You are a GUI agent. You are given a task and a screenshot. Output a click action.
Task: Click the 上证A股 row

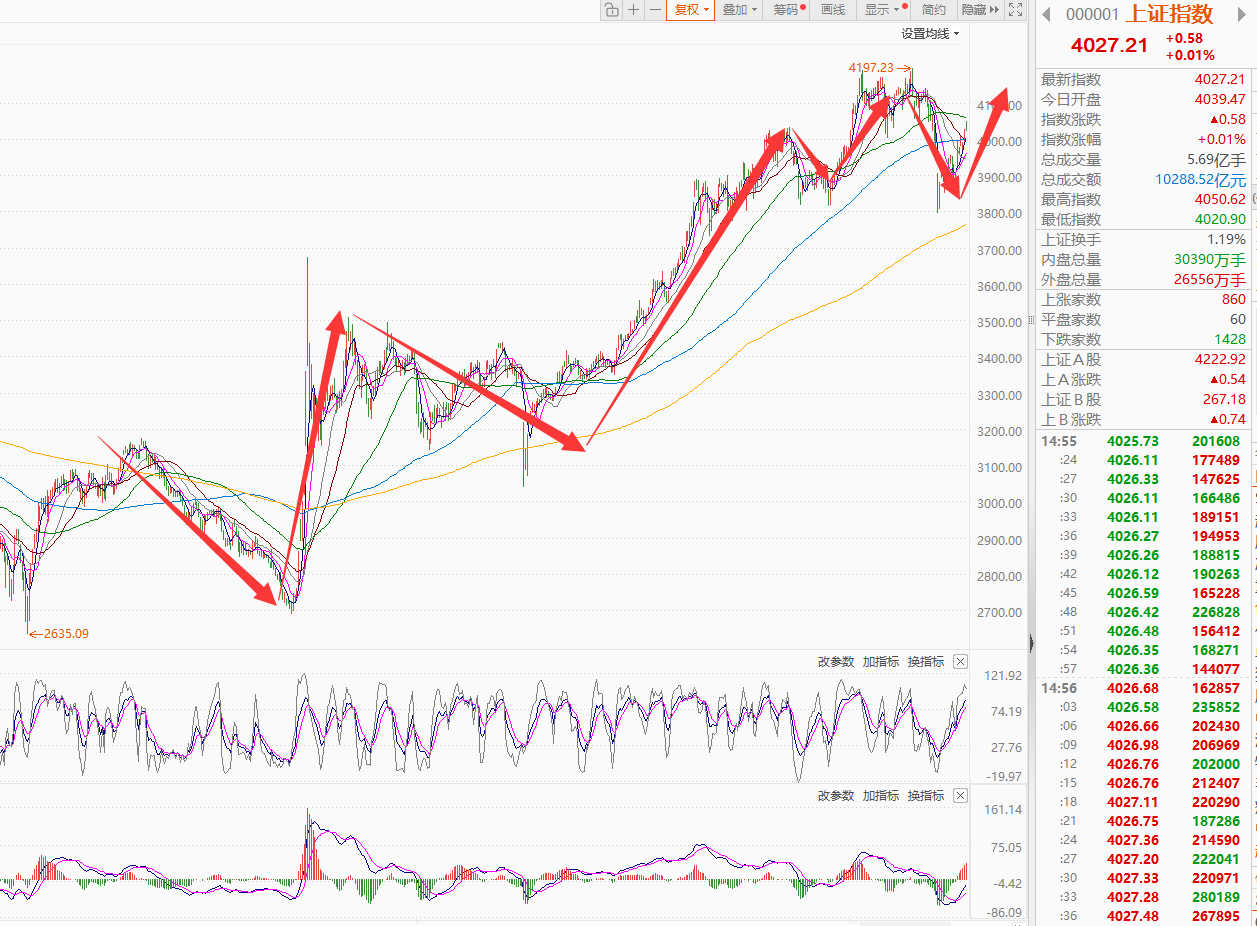pos(1144,360)
